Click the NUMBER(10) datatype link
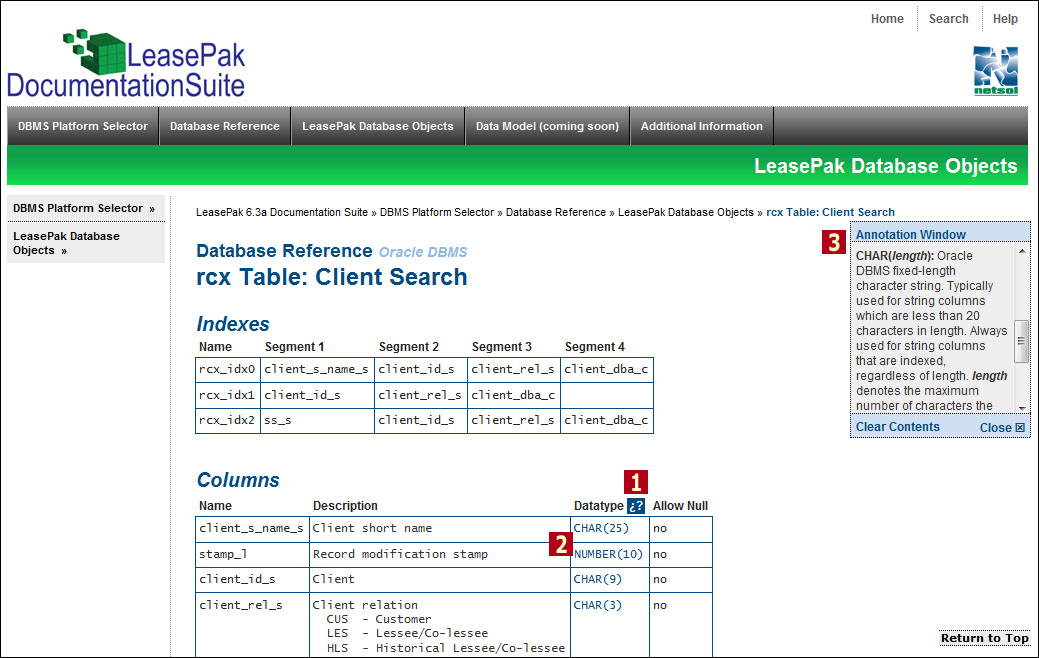 point(608,554)
